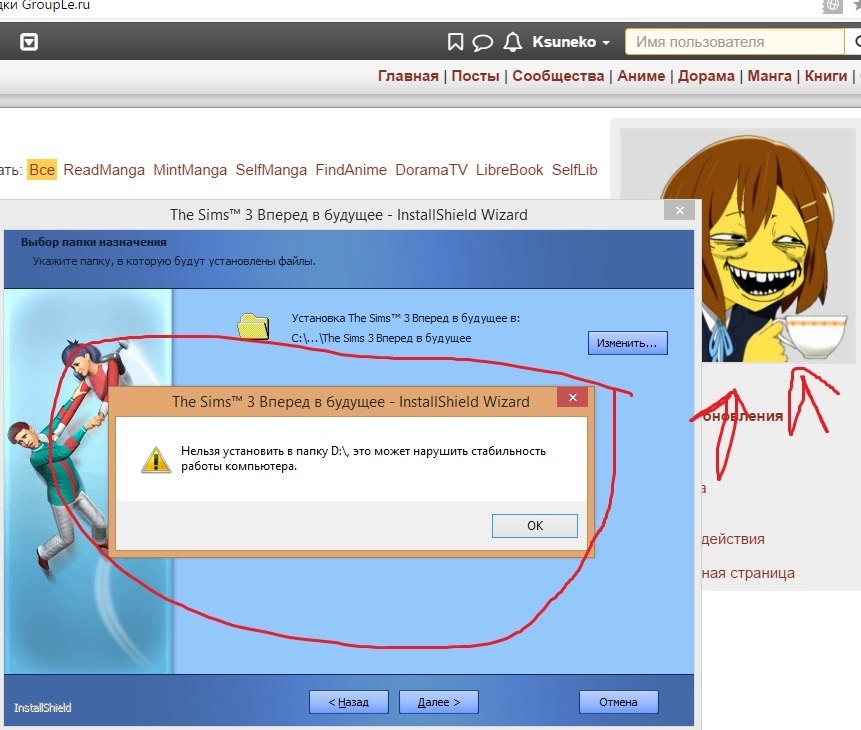Click Выбор папки назначения heading
This screenshot has width=861, height=730.
tap(94, 242)
